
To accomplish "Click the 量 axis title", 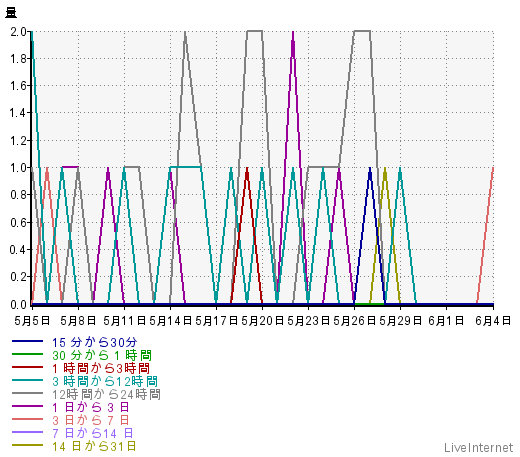I will [x=11, y=12].
